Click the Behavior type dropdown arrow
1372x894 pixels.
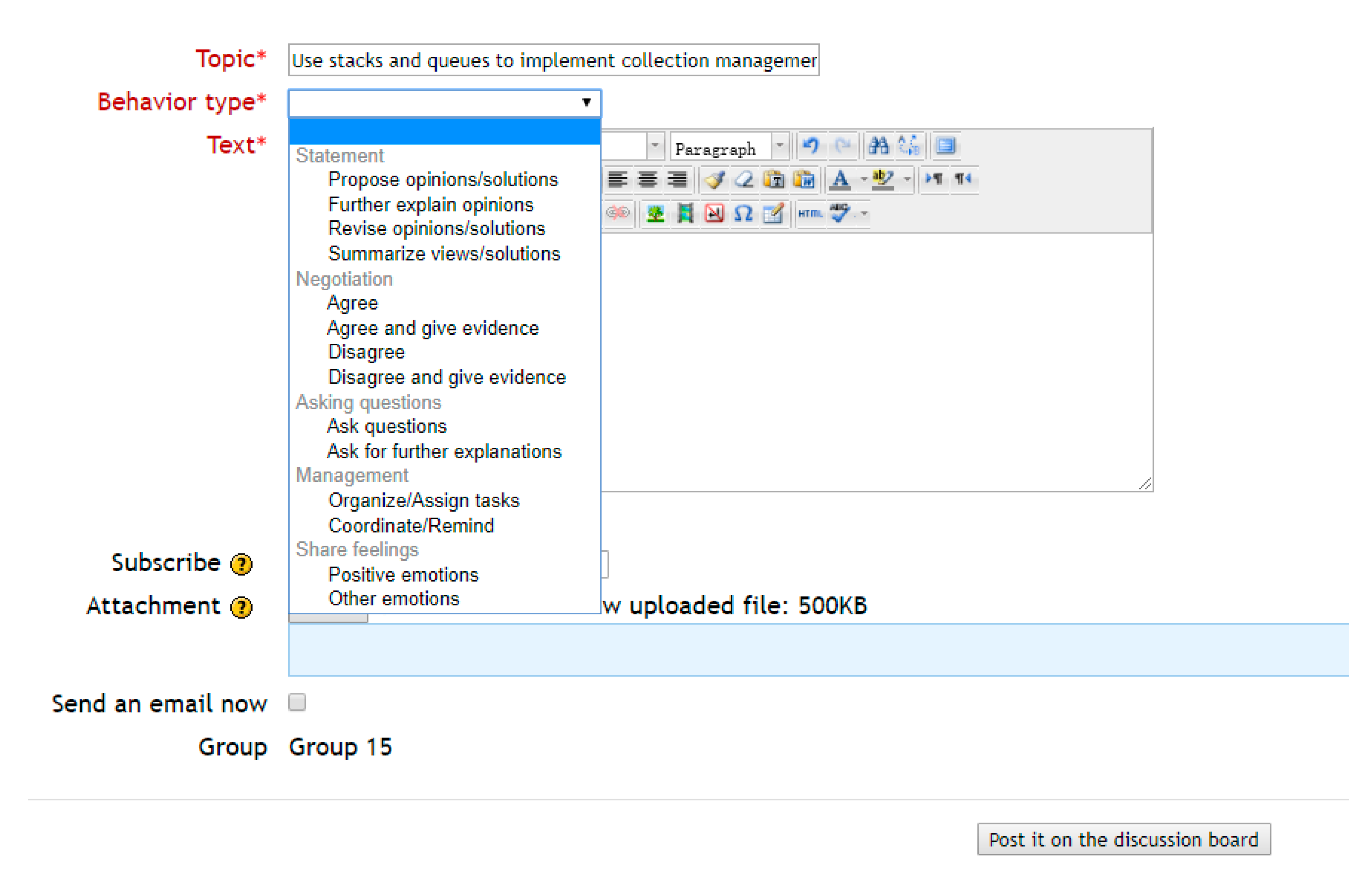click(586, 103)
